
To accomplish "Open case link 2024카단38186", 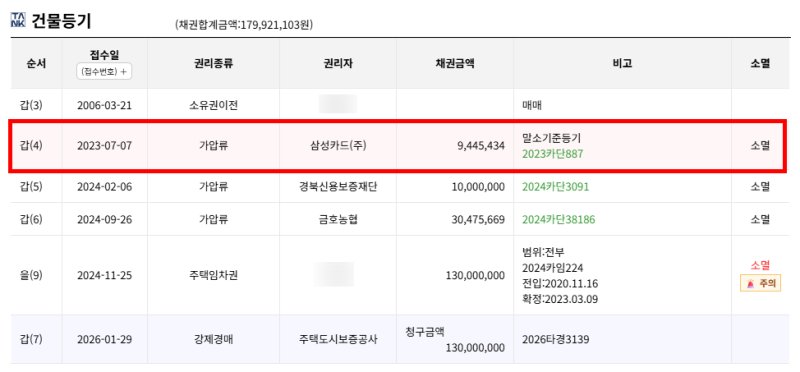I will pyautogui.click(x=558, y=219).
